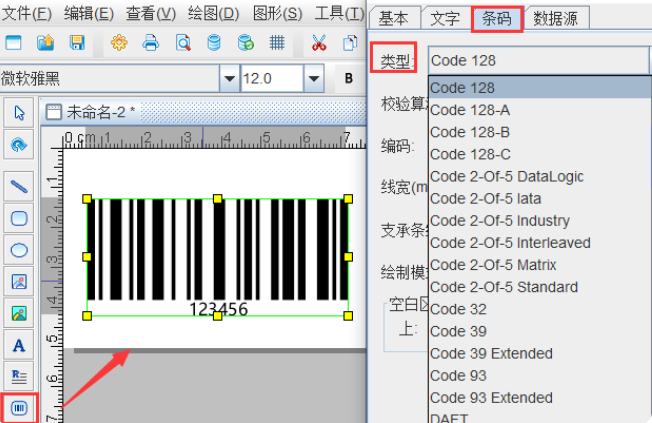Open the font size dropdown arrow
The width and height of the screenshot is (652, 423).
pos(314,78)
